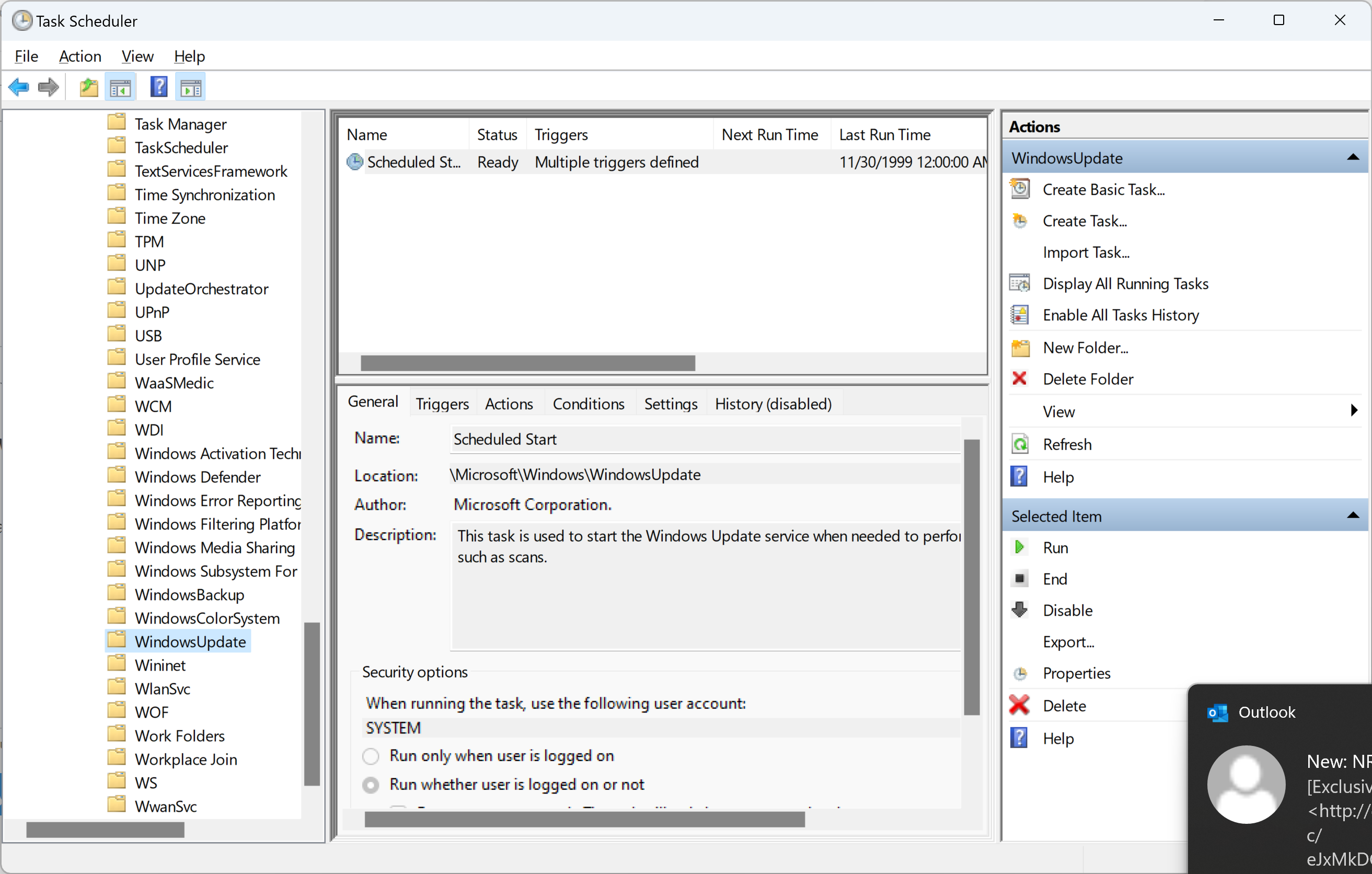Collapse the Selected Item section
Viewport: 1372px width, 874px height.
1353,515
